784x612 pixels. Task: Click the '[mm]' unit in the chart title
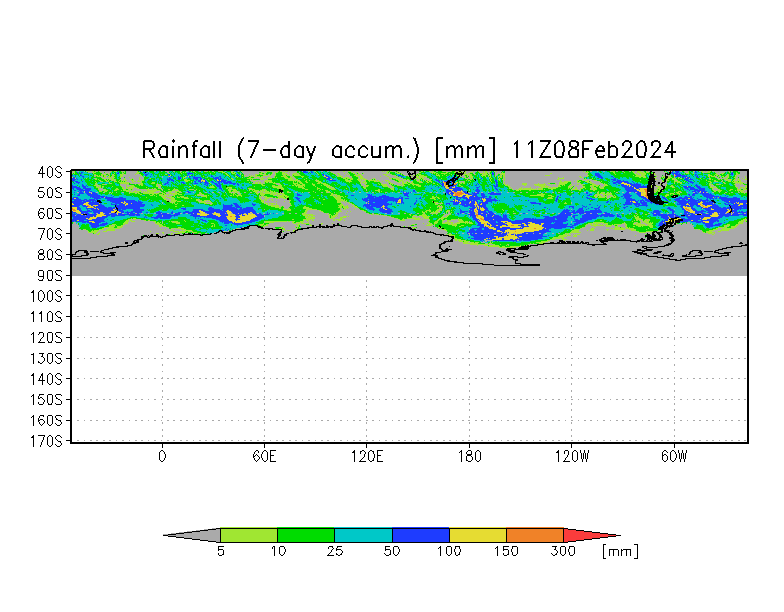click(x=466, y=150)
